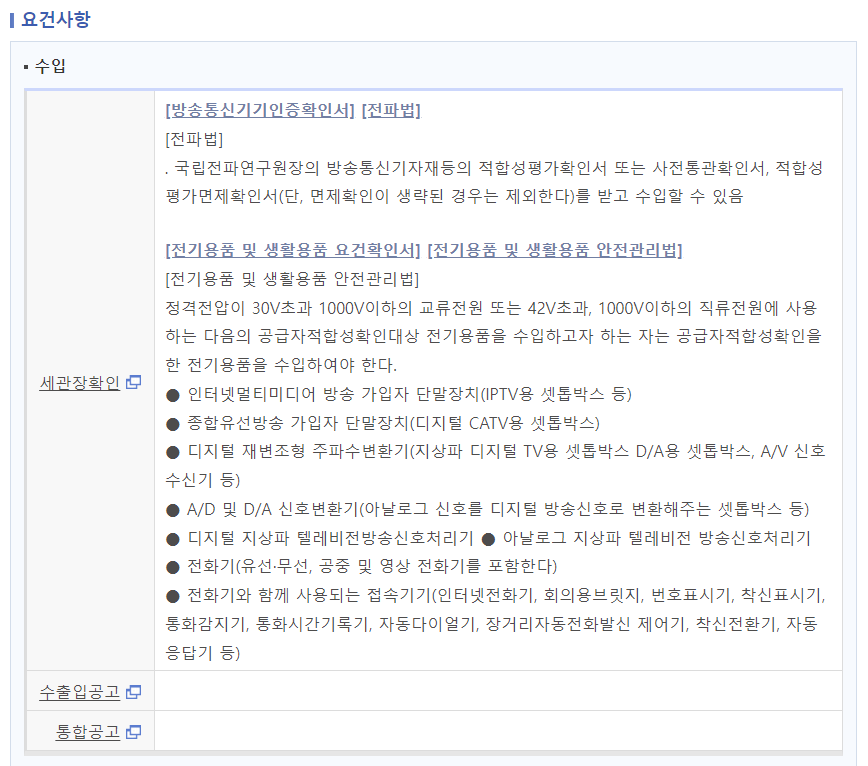Click the IPTV용 셋톱박스 bullet item
The width and height of the screenshot is (868, 766).
coord(400,393)
